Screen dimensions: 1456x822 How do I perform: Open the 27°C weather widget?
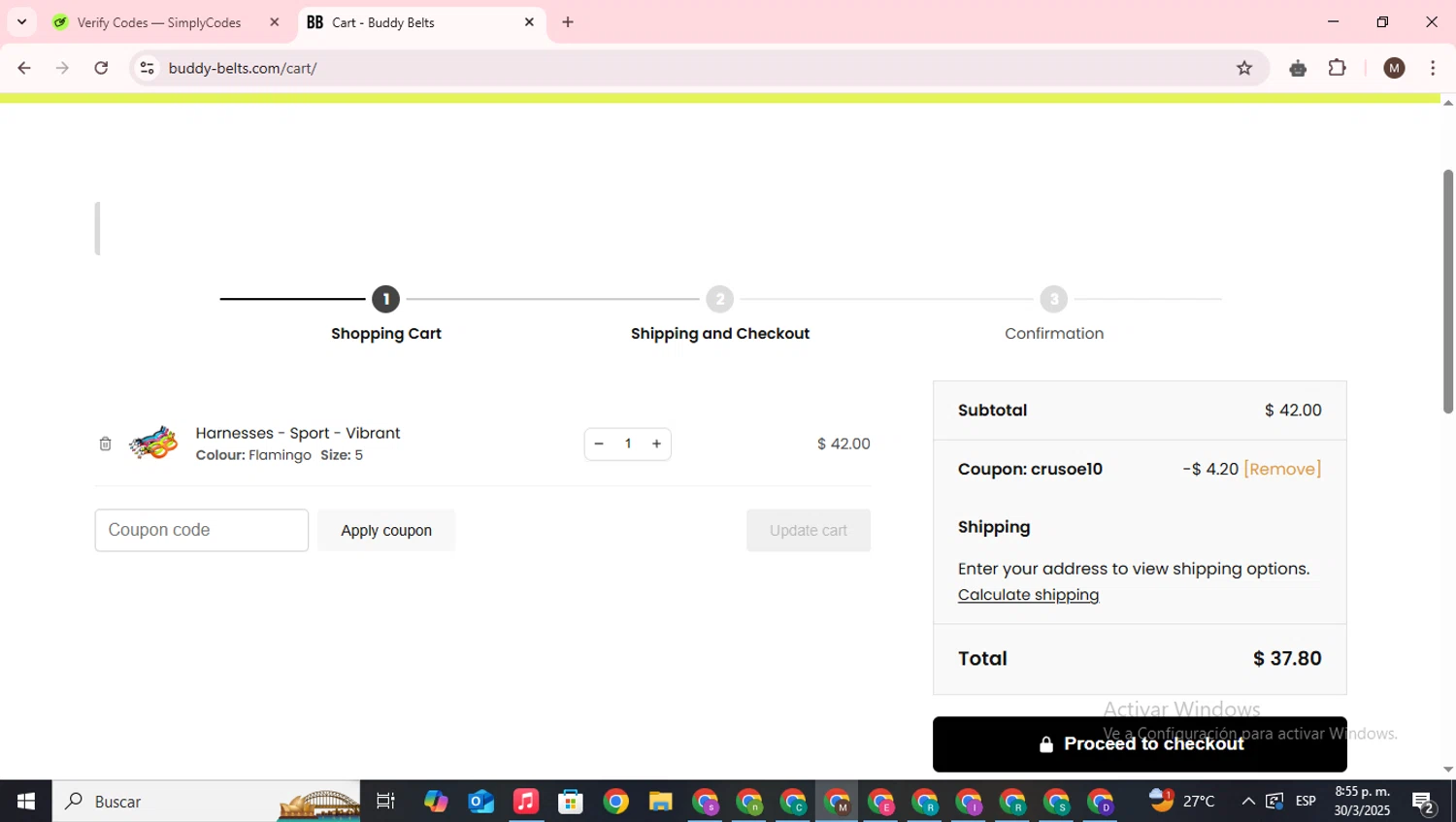click(1182, 802)
